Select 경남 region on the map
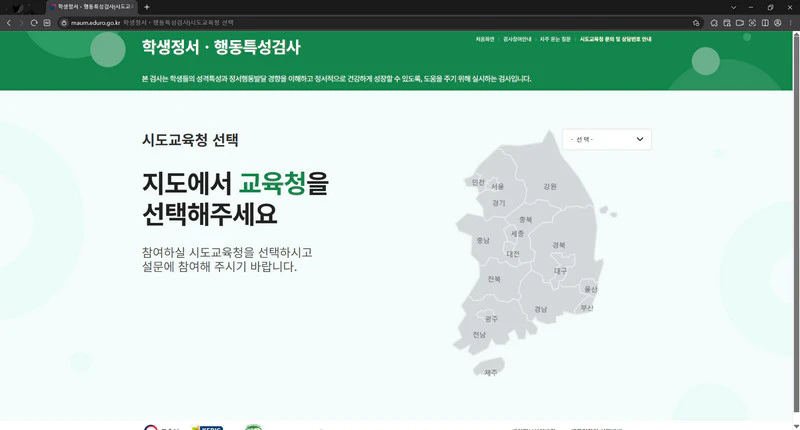This screenshot has height=430, width=800. coord(541,309)
